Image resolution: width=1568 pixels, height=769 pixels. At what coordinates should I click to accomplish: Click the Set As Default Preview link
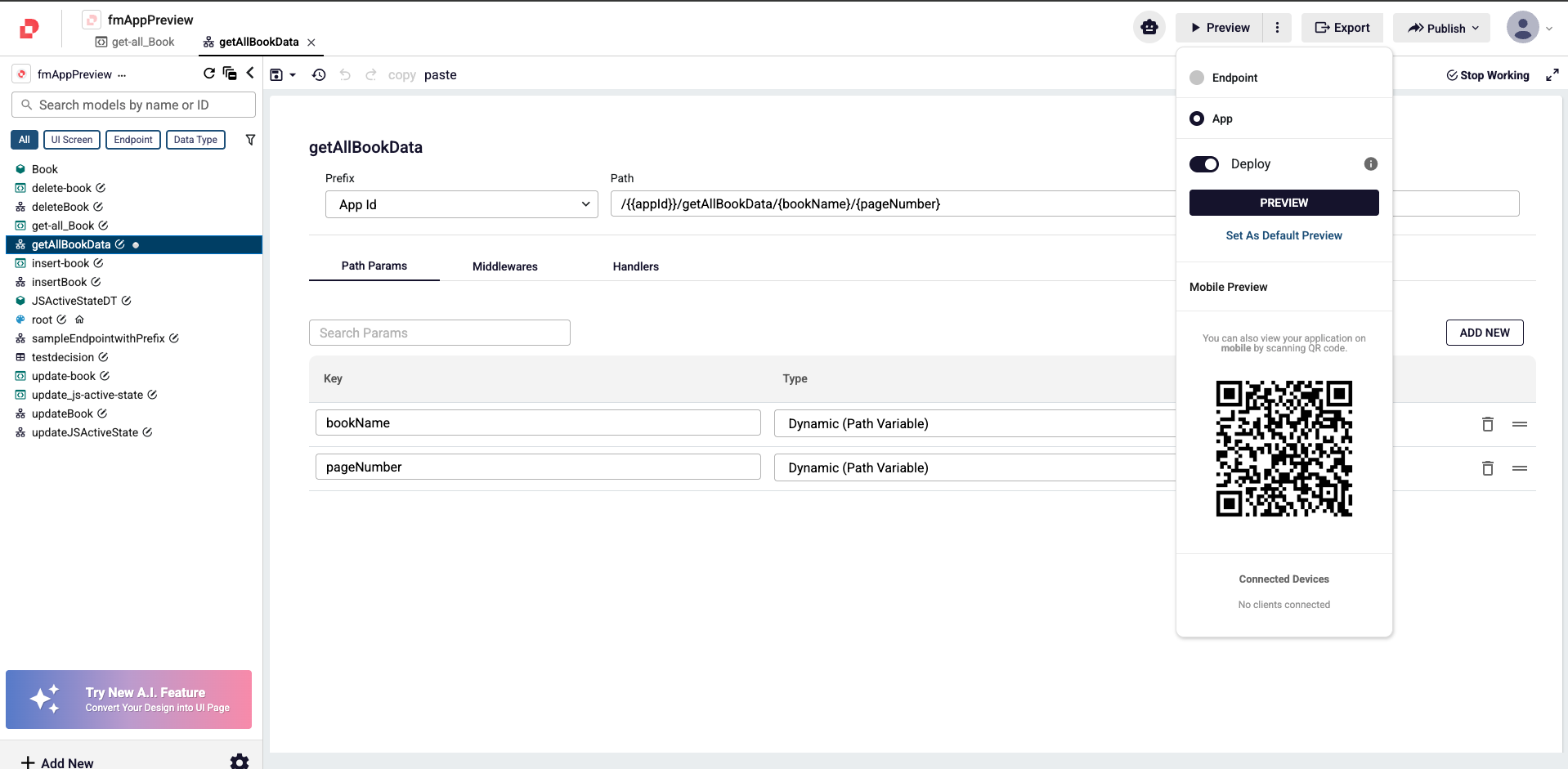(1284, 235)
